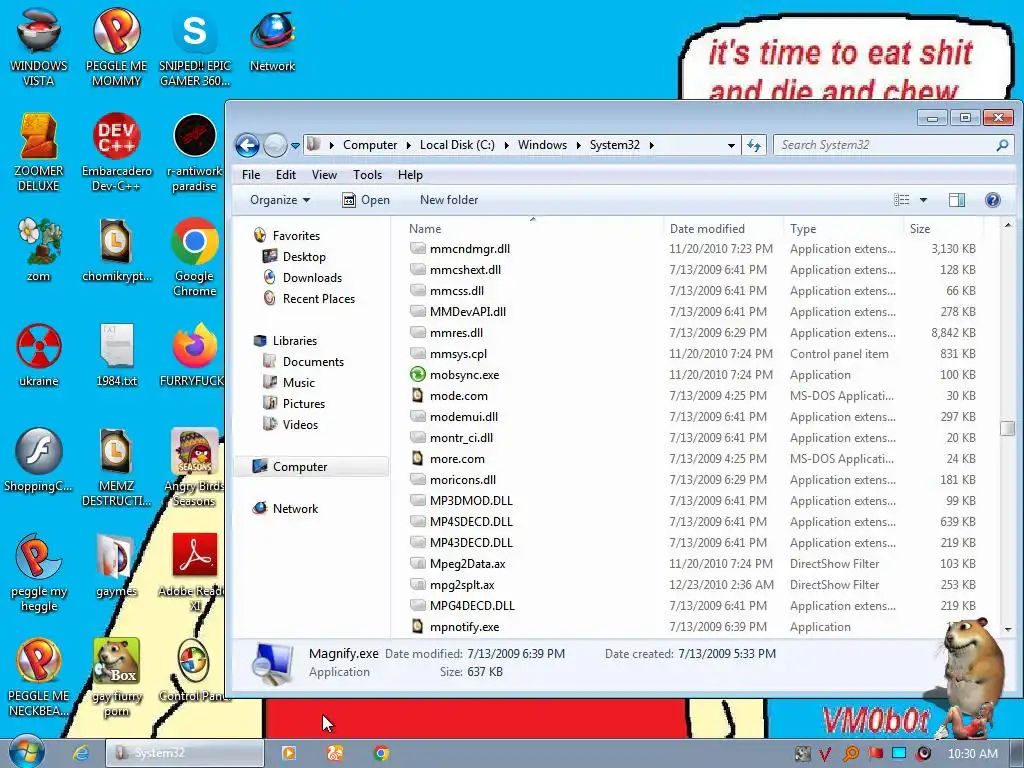
Task: Select the Control Panel desktop icon
Action: pyautogui.click(x=195, y=670)
